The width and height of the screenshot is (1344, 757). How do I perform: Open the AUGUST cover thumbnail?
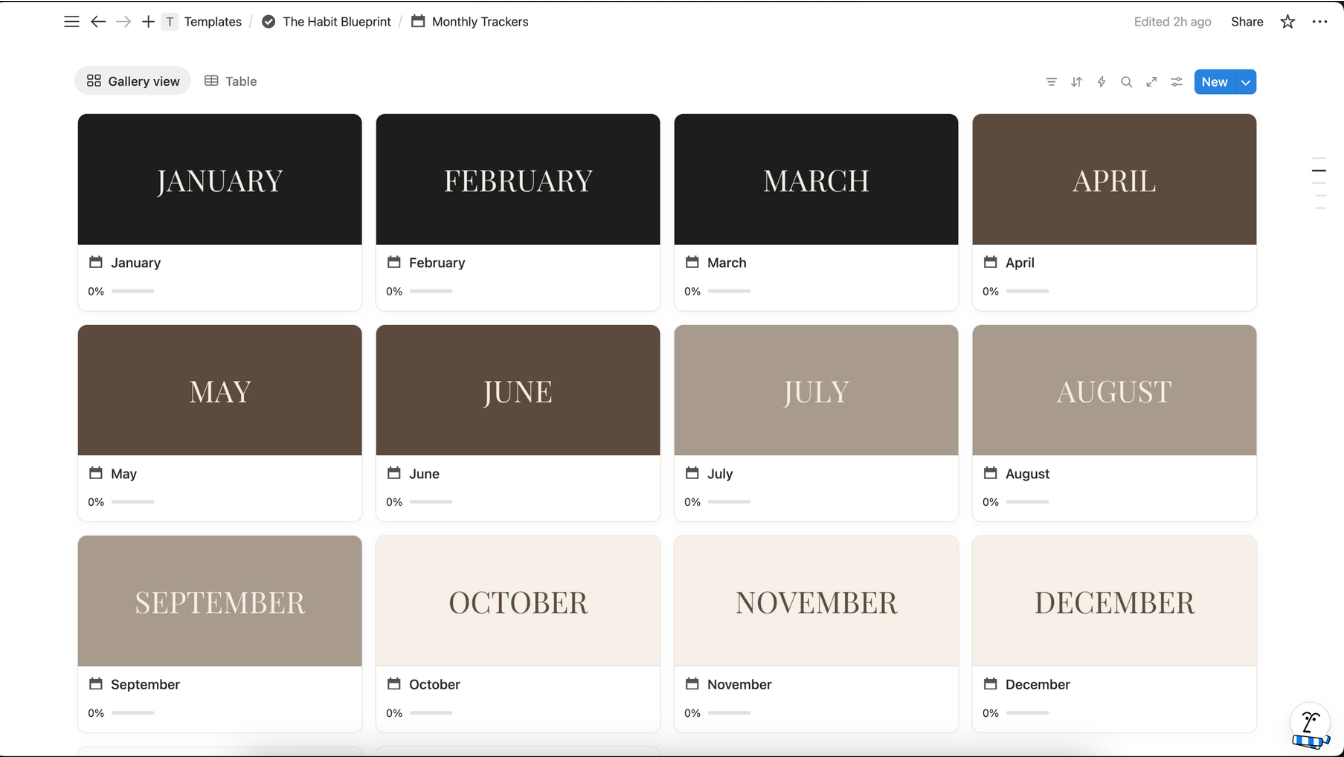tap(1114, 390)
